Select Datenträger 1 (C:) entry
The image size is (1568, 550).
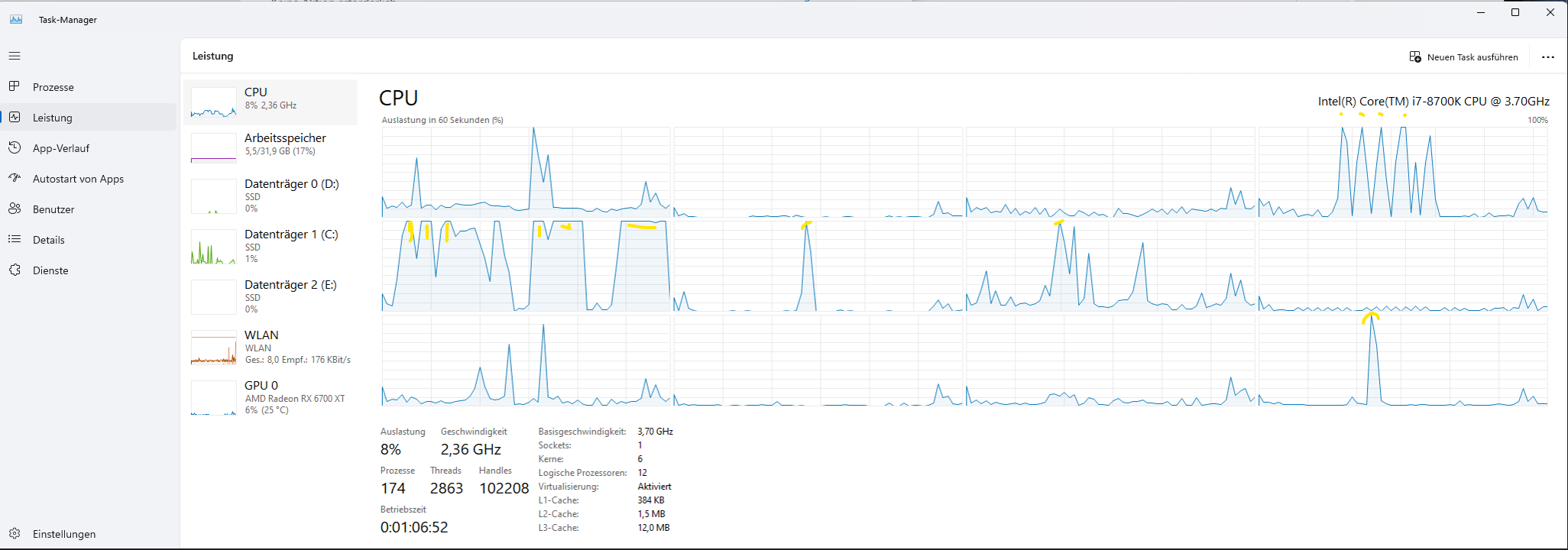tap(271, 246)
